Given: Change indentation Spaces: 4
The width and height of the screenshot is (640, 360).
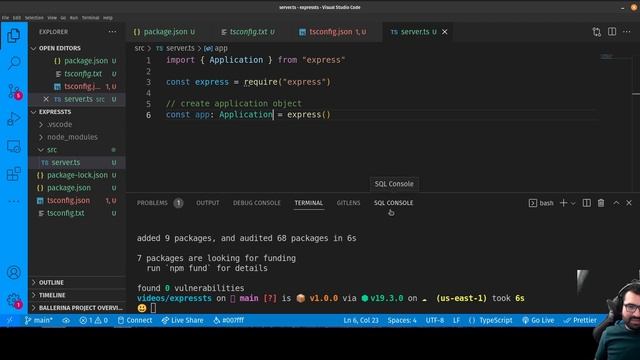Looking at the screenshot, I should coord(402,320).
